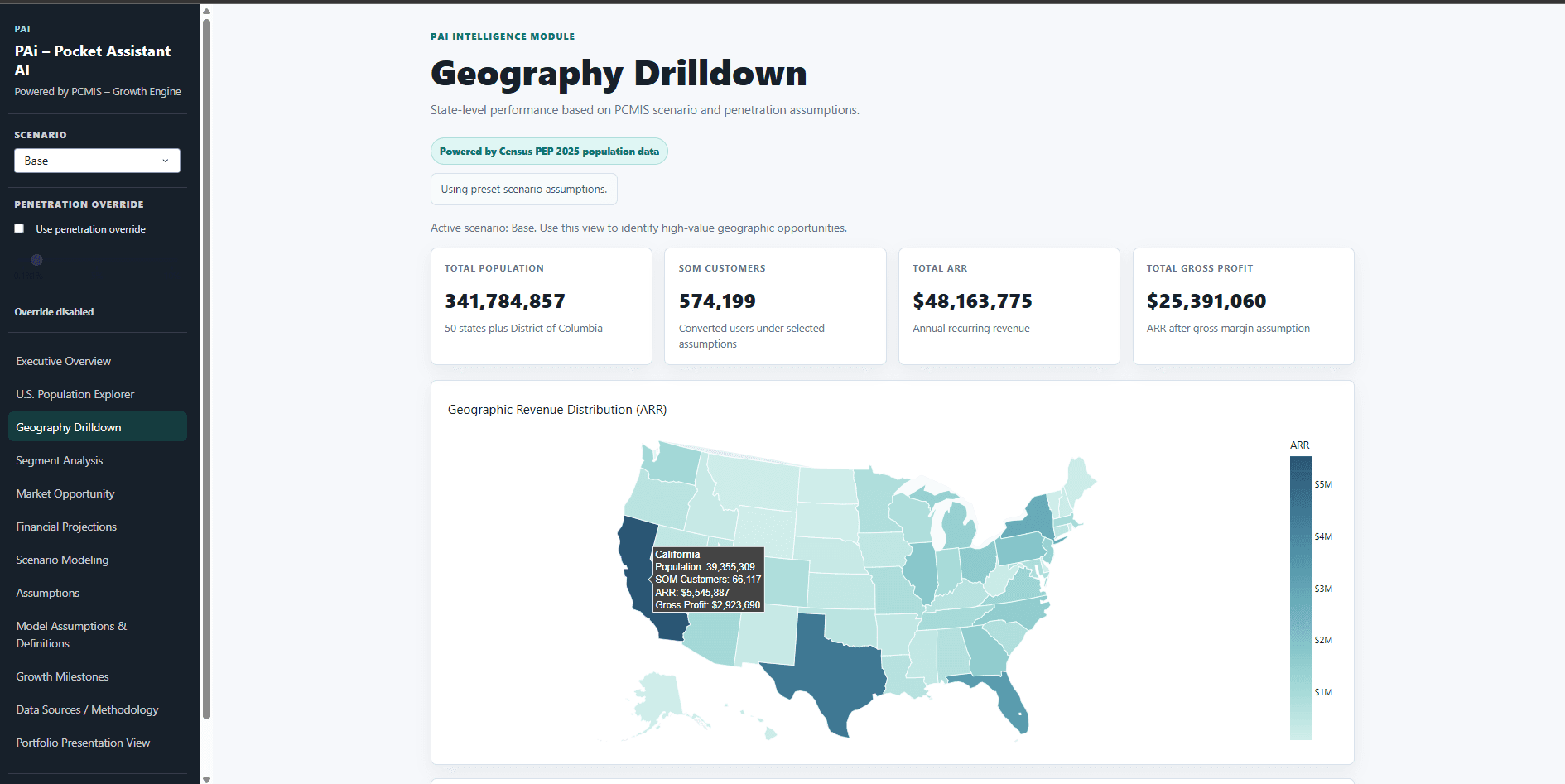Open Model Assumptions & Definitions
The width and height of the screenshot is (1565, 784).
(x=98, y=634)
